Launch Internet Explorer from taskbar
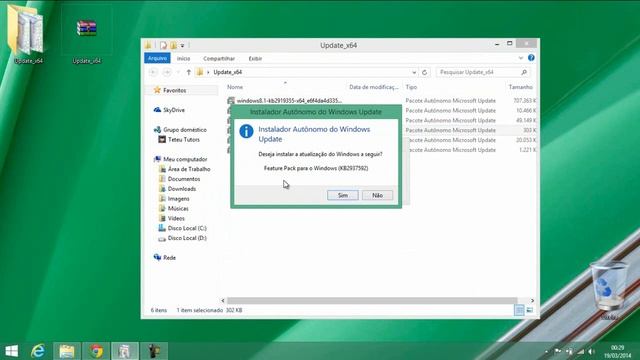This screenshot has height=360, width=640. pyautogui.click(x=38, y=351)
